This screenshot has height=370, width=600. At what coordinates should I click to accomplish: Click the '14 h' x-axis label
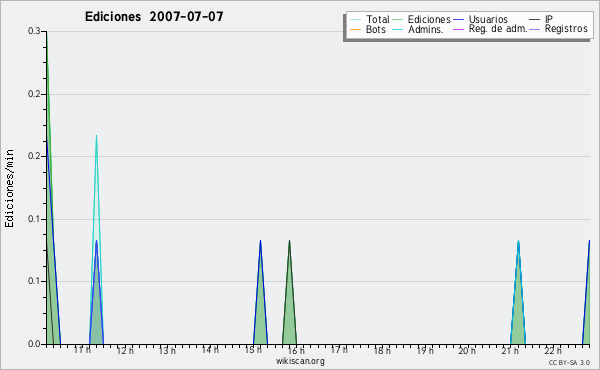tap(210, 350)
